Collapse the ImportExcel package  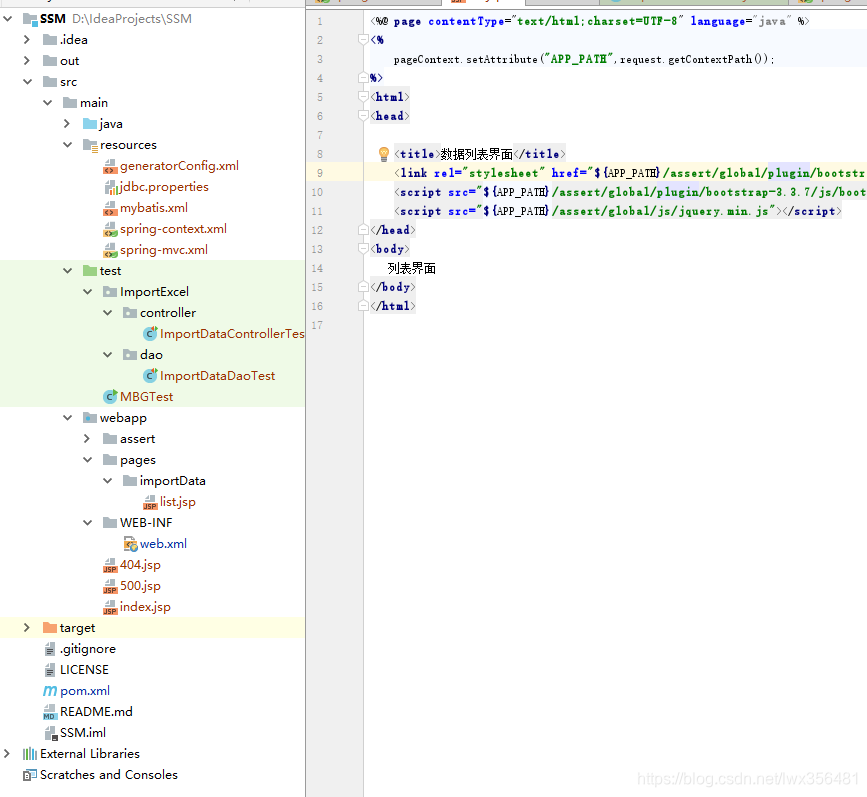tap(87, 292)
